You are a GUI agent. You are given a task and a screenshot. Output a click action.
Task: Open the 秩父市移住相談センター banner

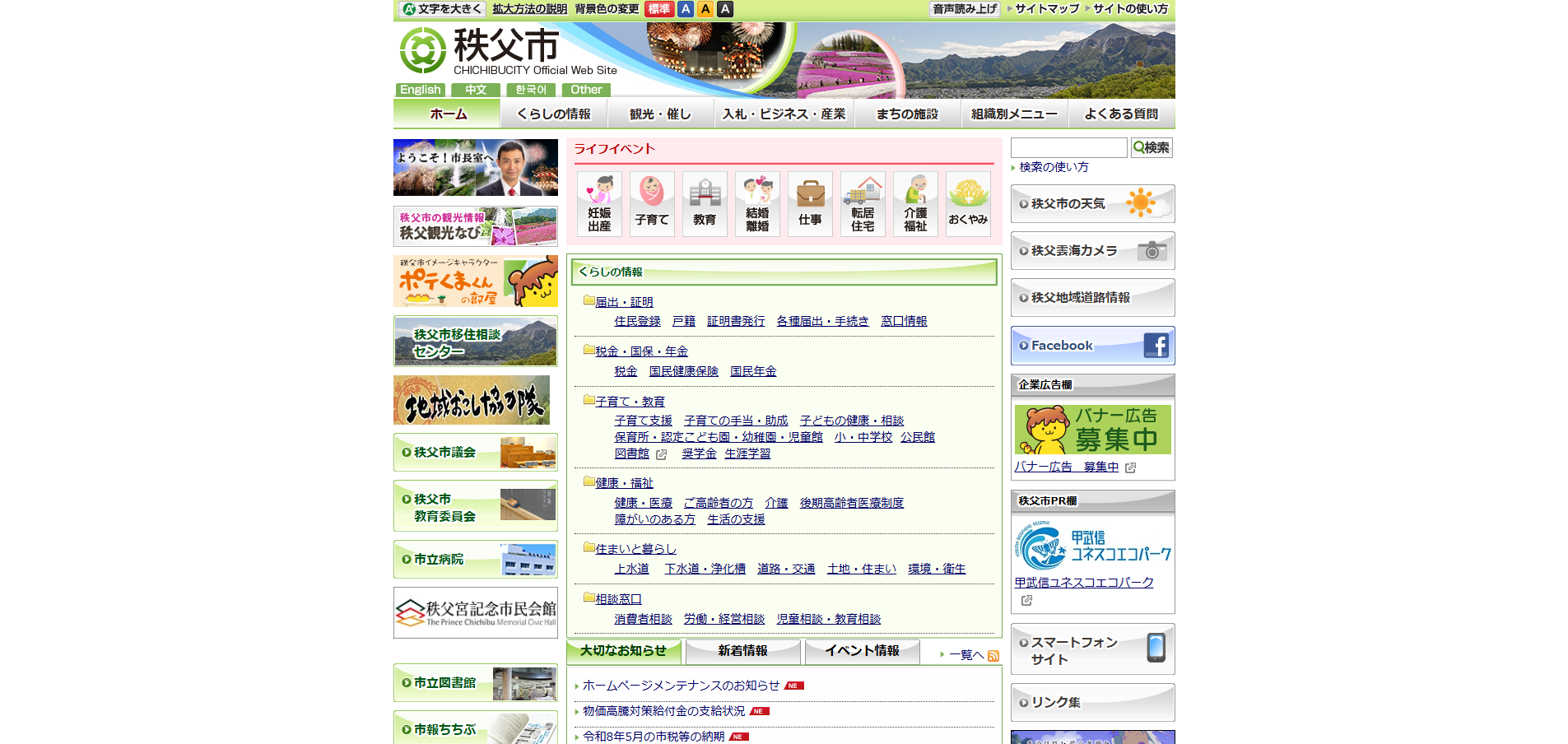click(x=476, y=341)
